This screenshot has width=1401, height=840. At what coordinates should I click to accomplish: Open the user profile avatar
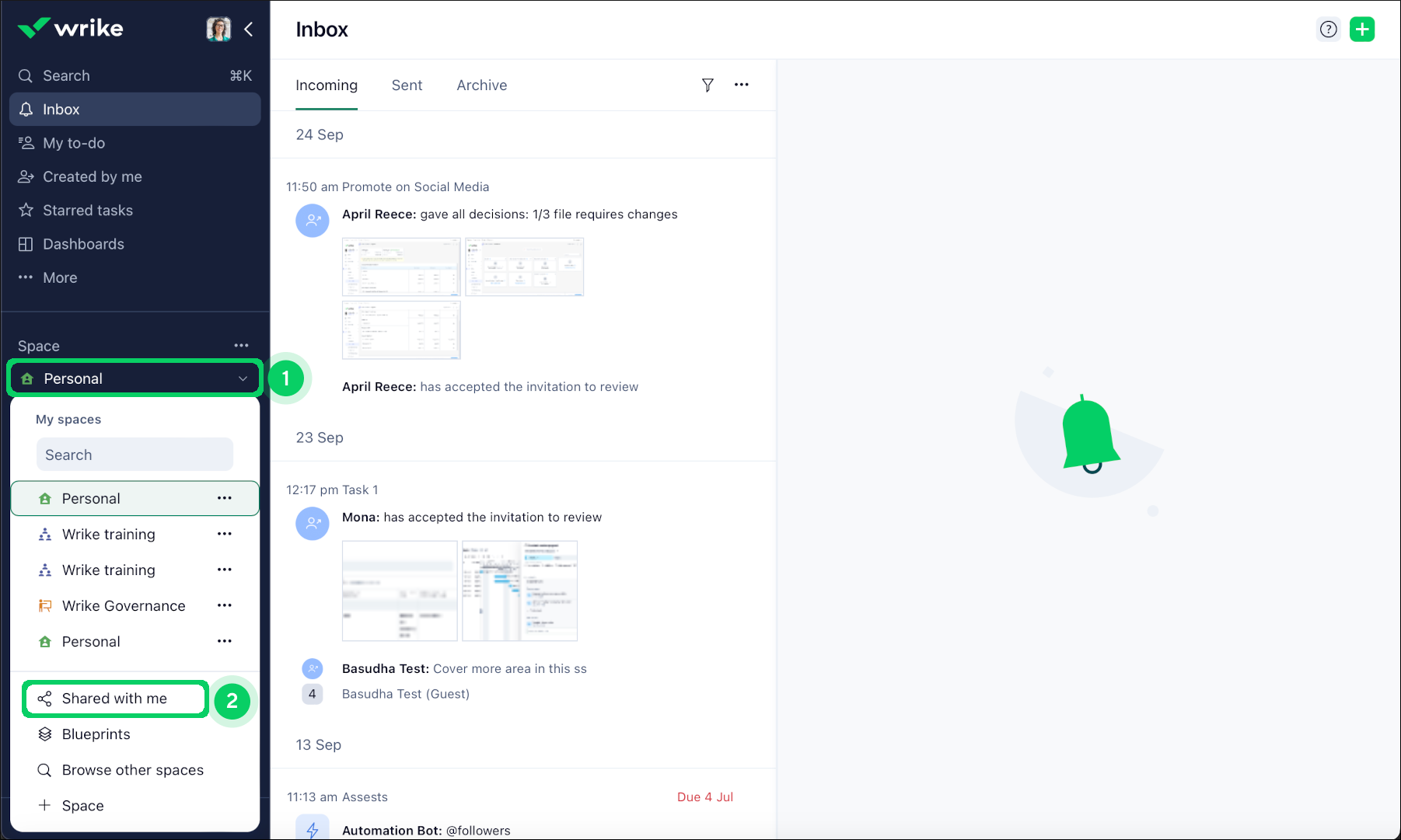(218, 29)
